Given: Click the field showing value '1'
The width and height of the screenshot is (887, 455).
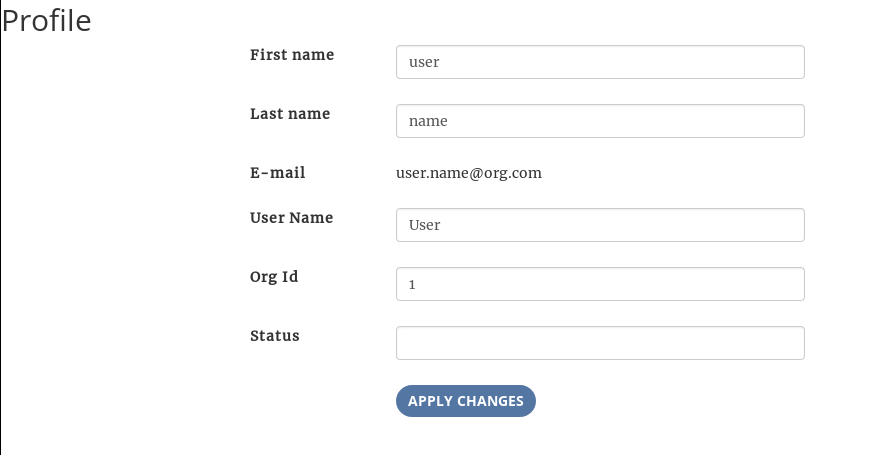Looking at the screenshot, I should 600,284.
